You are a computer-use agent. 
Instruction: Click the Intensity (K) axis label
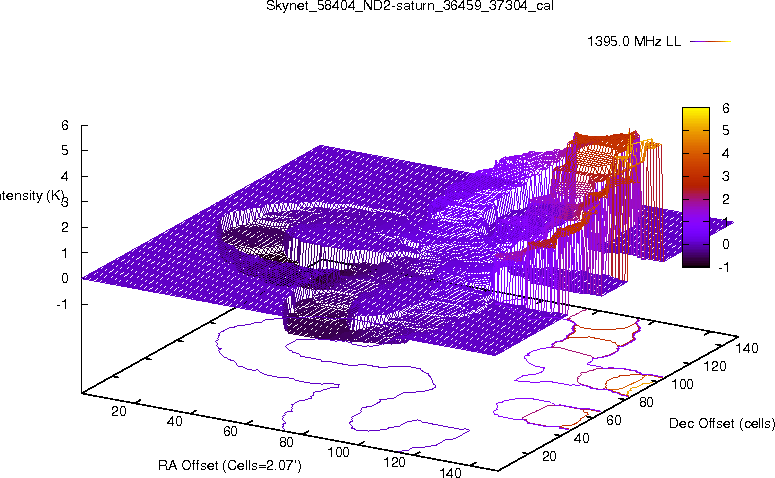click(31, 196)
